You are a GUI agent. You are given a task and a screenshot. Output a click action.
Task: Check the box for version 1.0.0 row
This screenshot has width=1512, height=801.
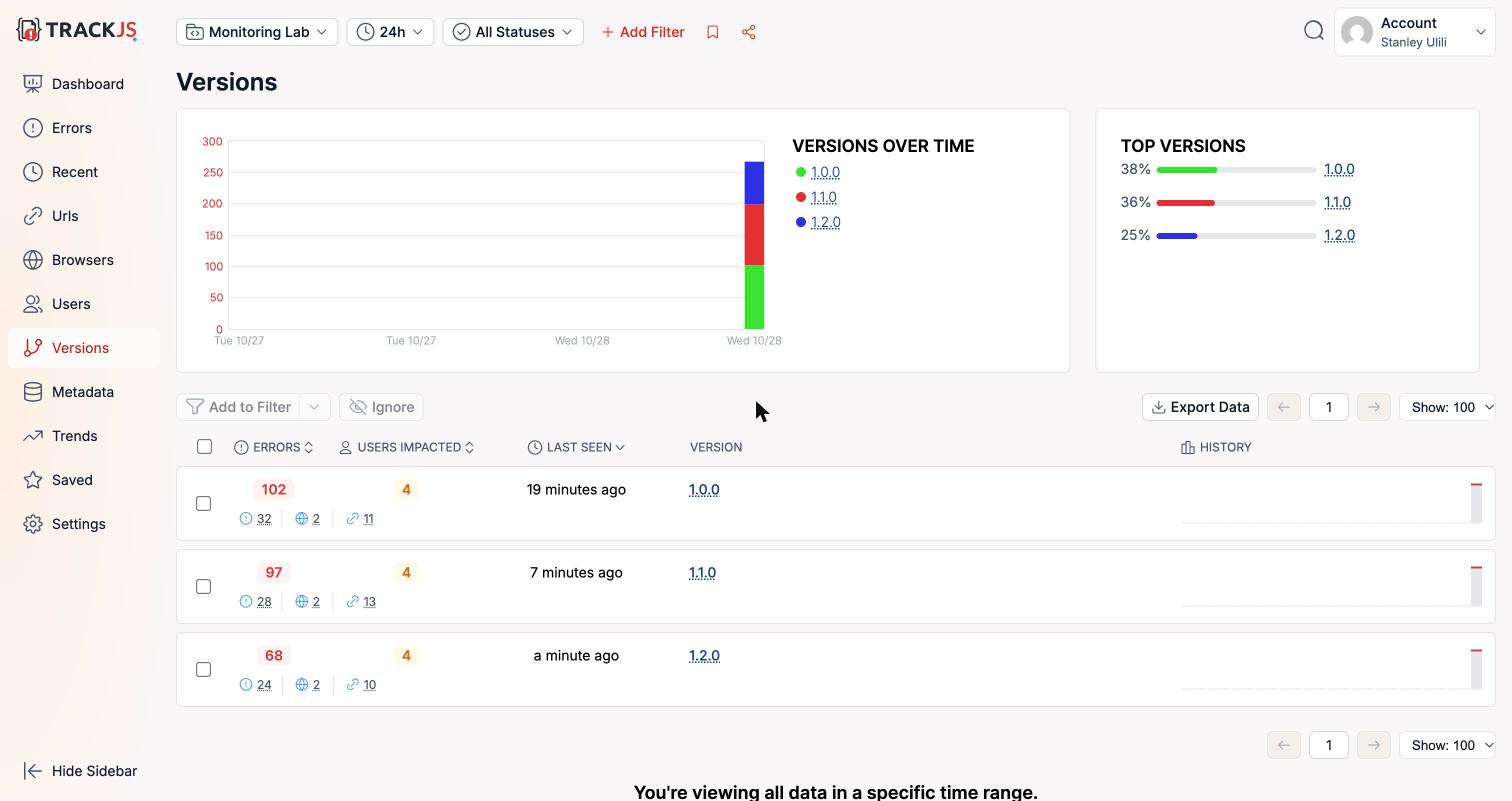click(x=203, y=503)
